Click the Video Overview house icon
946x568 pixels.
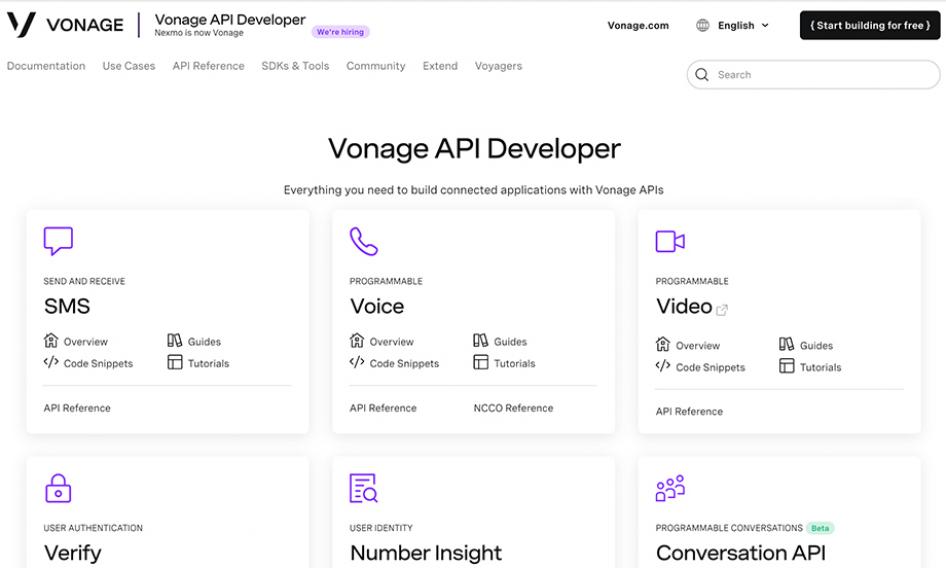pos(663,344)
